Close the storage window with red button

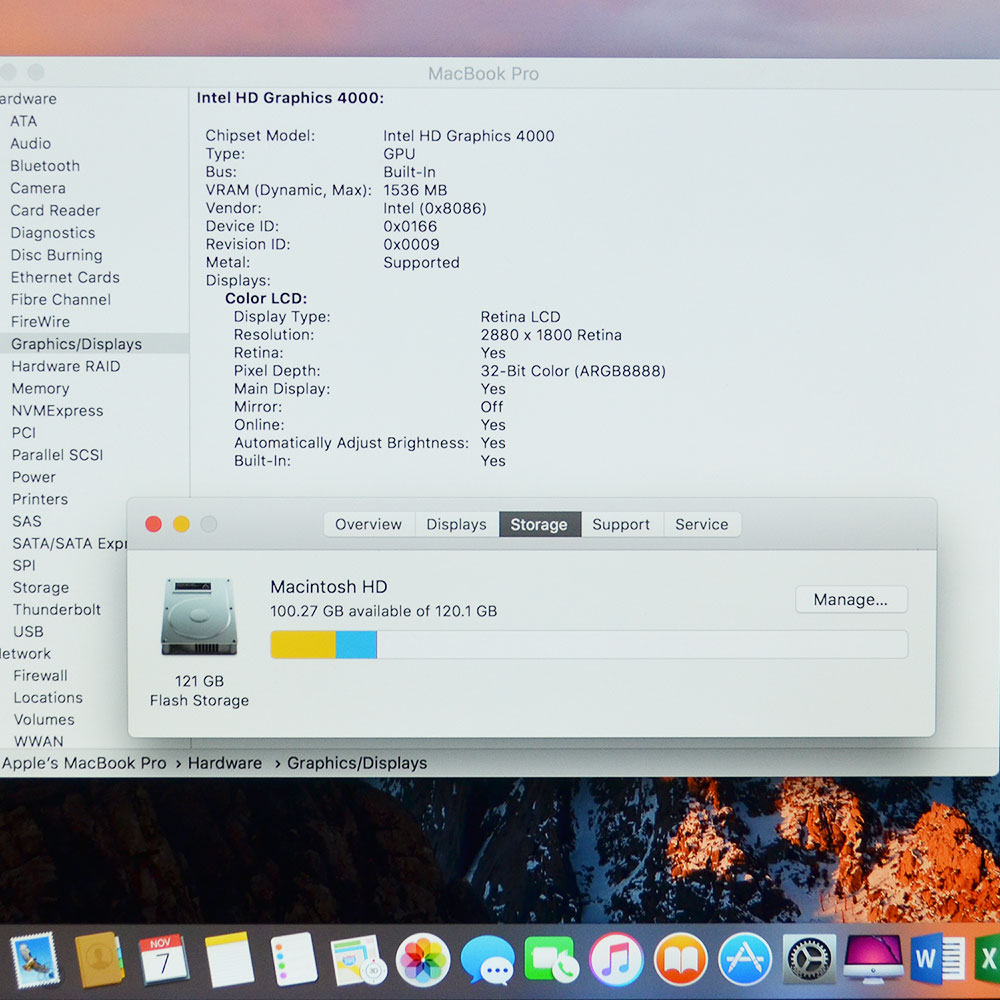[x=153, y=524]
